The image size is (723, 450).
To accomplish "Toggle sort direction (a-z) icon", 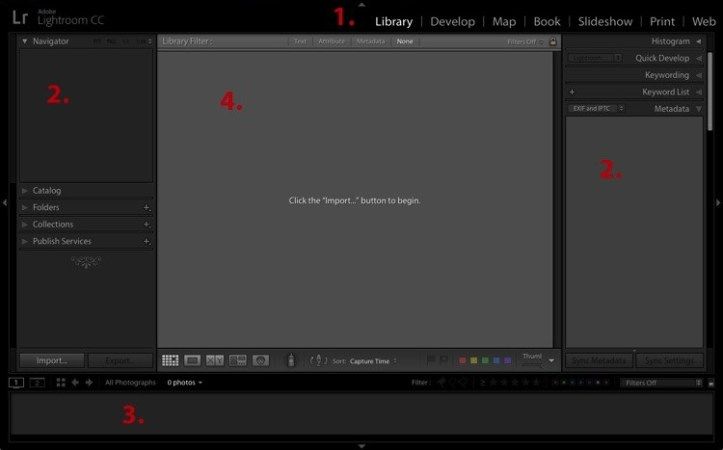I will (318, 361).
